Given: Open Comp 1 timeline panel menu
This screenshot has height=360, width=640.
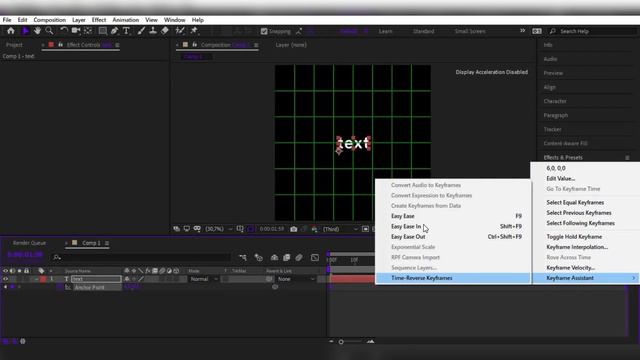Looking at the screenshot, I should (x=107, y=243).
